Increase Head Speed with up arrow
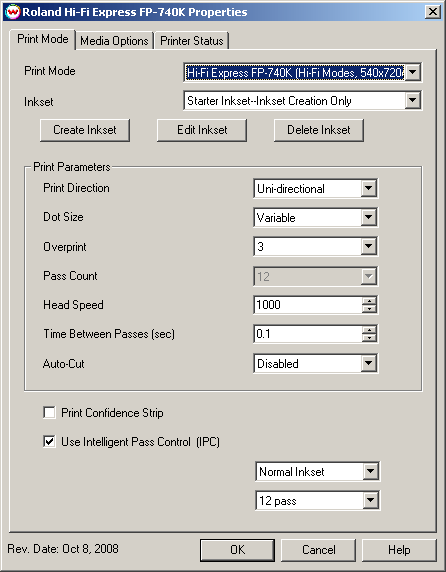Screen dimensions: 446x572 pyautogui.click(x=369, y=301)
